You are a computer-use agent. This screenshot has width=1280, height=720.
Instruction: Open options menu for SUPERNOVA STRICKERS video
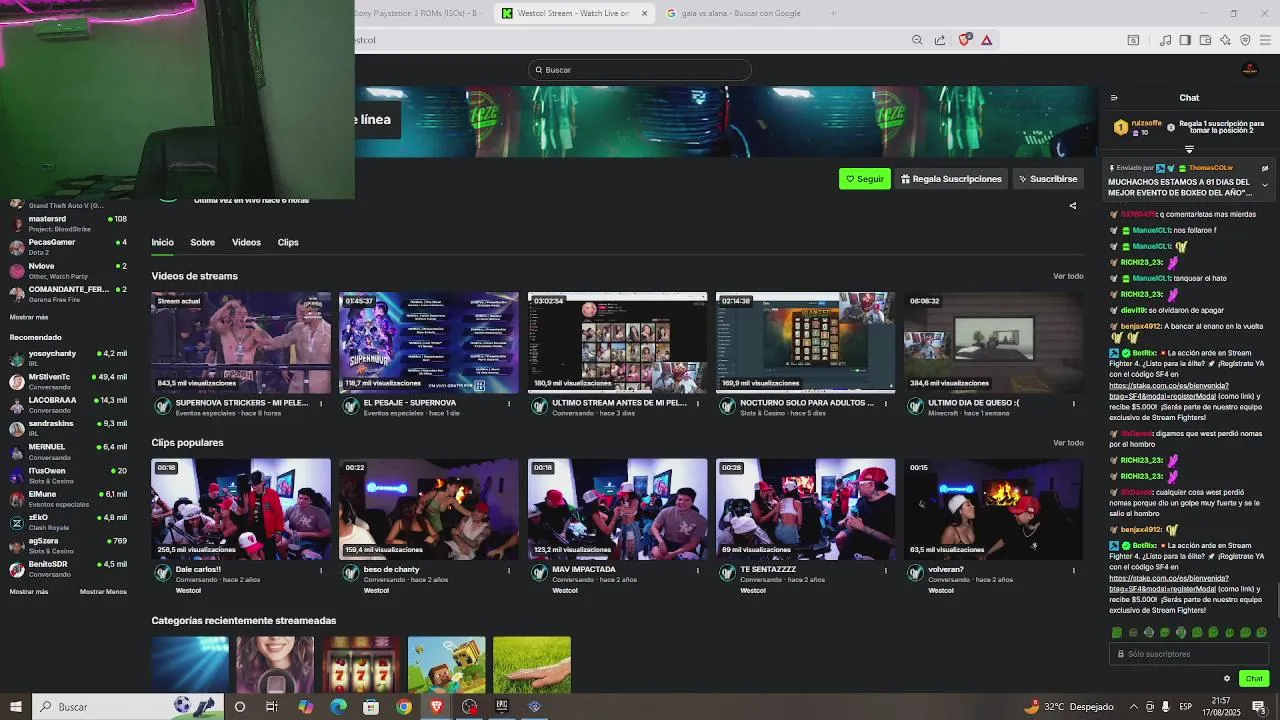click(321, 404)
